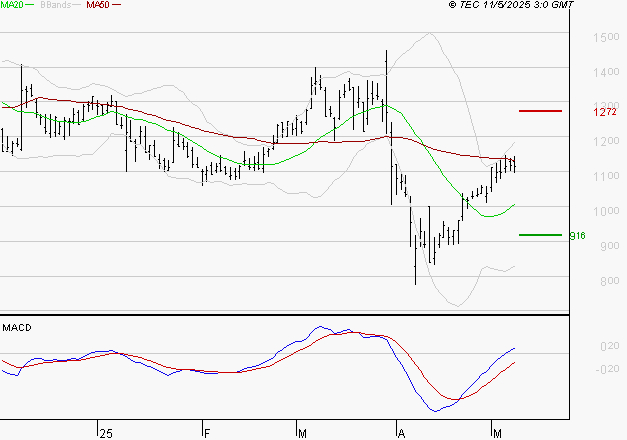The height and width of the screenshot is (440, 627).
Task: Click the 1400 price axis label
Action: click(606, 72)
